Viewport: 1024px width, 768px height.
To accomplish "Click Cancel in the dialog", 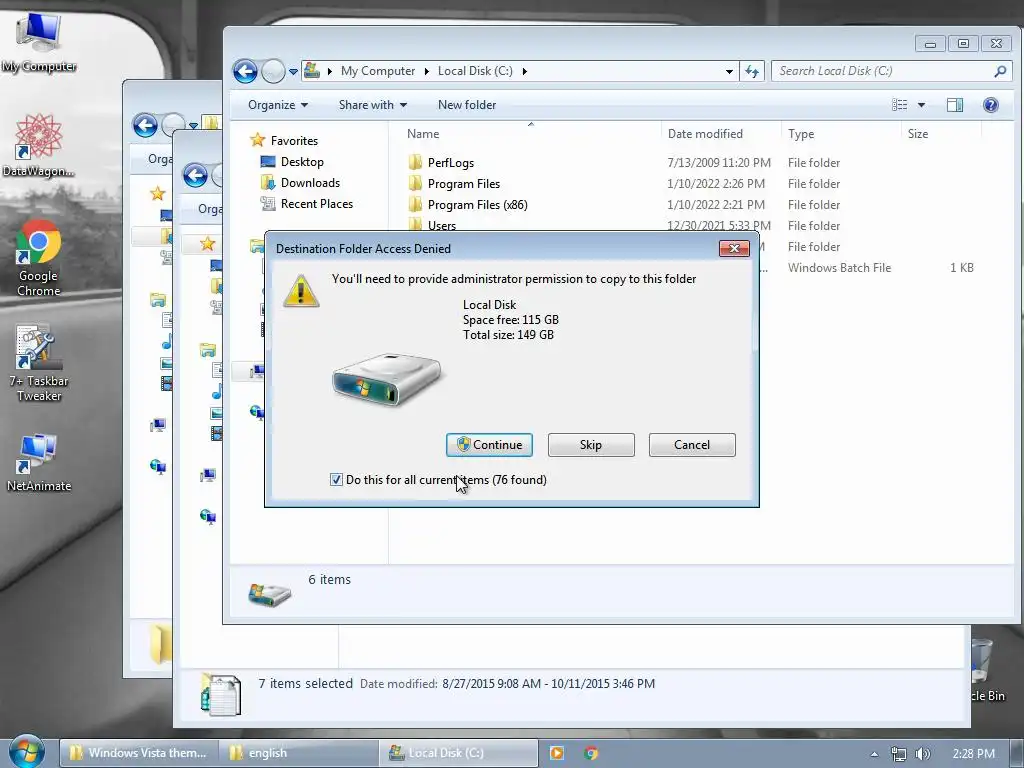I will [692, 445].
